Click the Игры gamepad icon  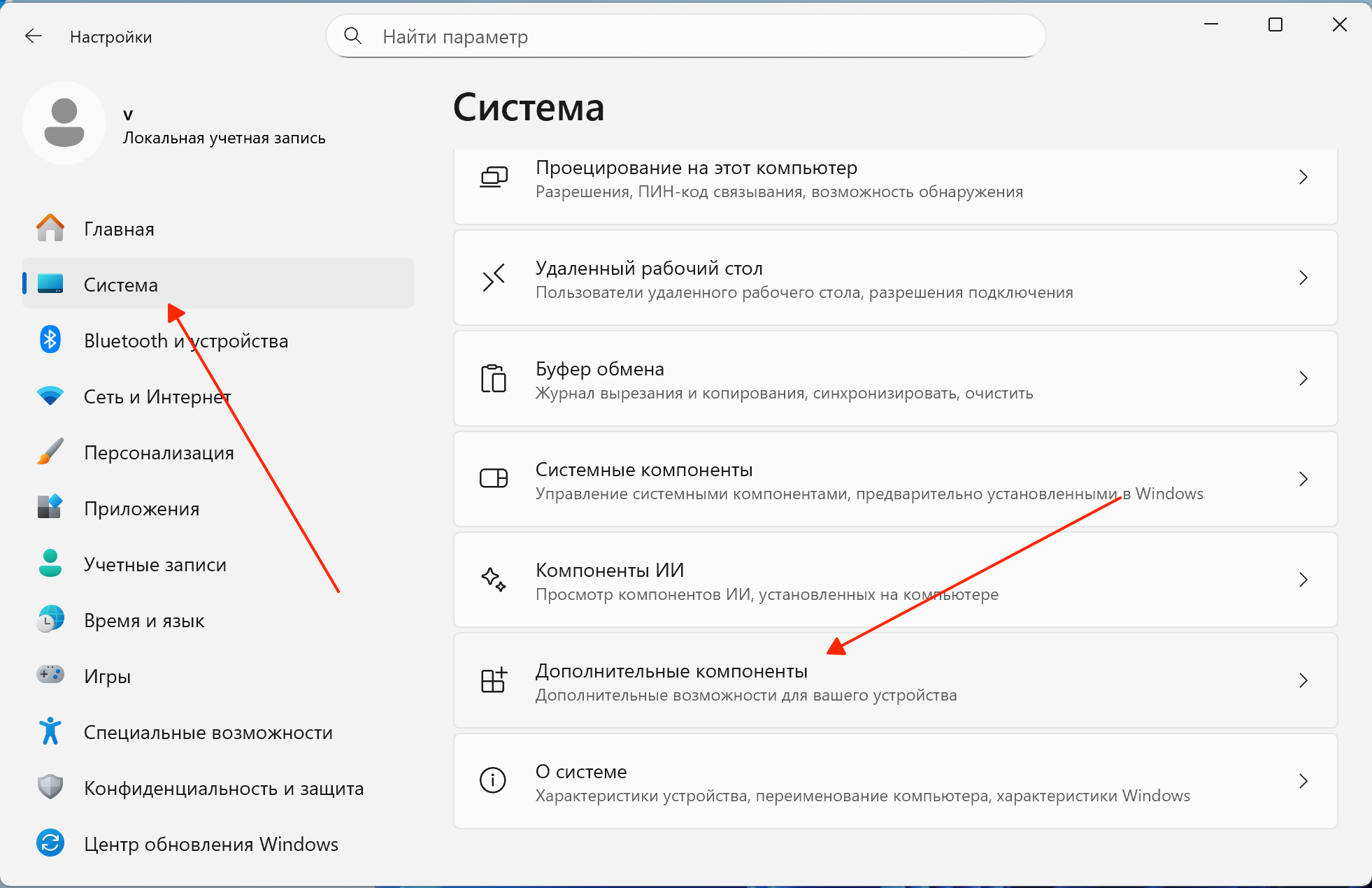point(50,675)
